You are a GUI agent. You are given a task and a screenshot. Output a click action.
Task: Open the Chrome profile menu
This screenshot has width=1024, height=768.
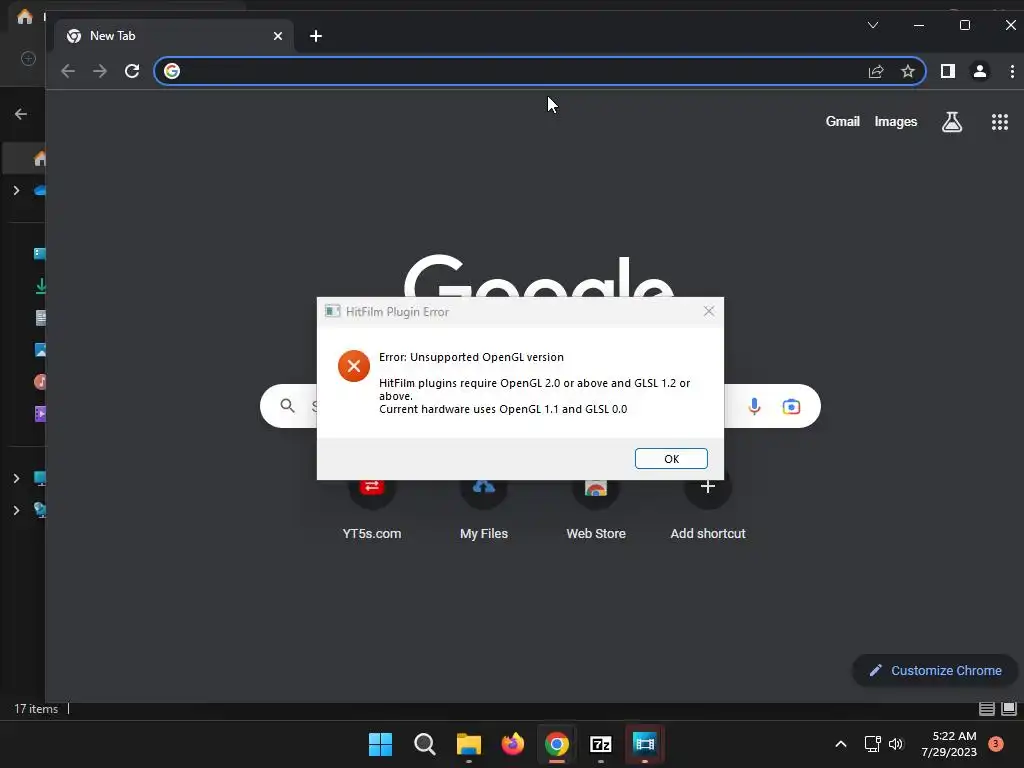[x=980, y=71]
